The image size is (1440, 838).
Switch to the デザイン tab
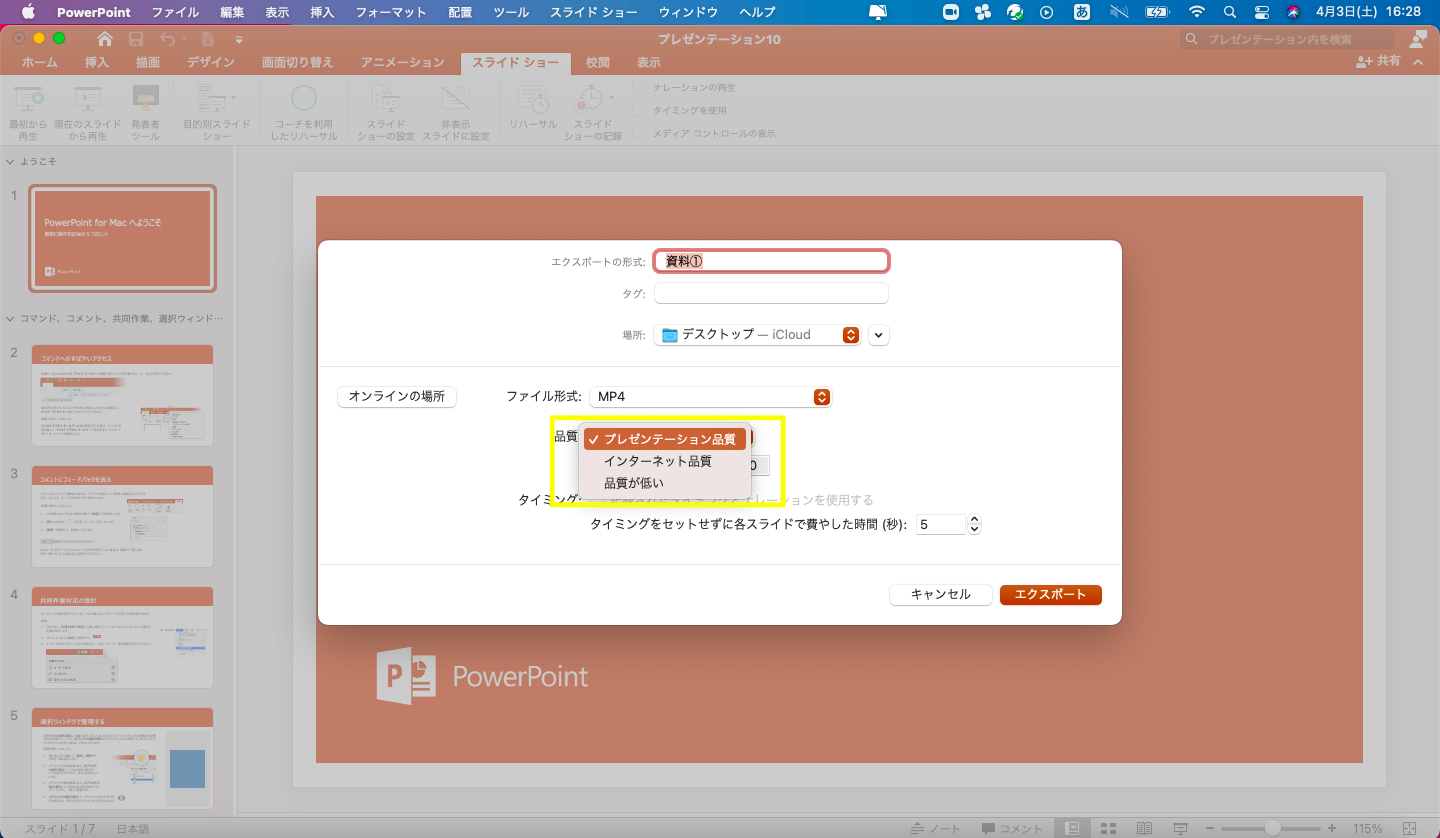pyautogui.click(x=210, y=62)
